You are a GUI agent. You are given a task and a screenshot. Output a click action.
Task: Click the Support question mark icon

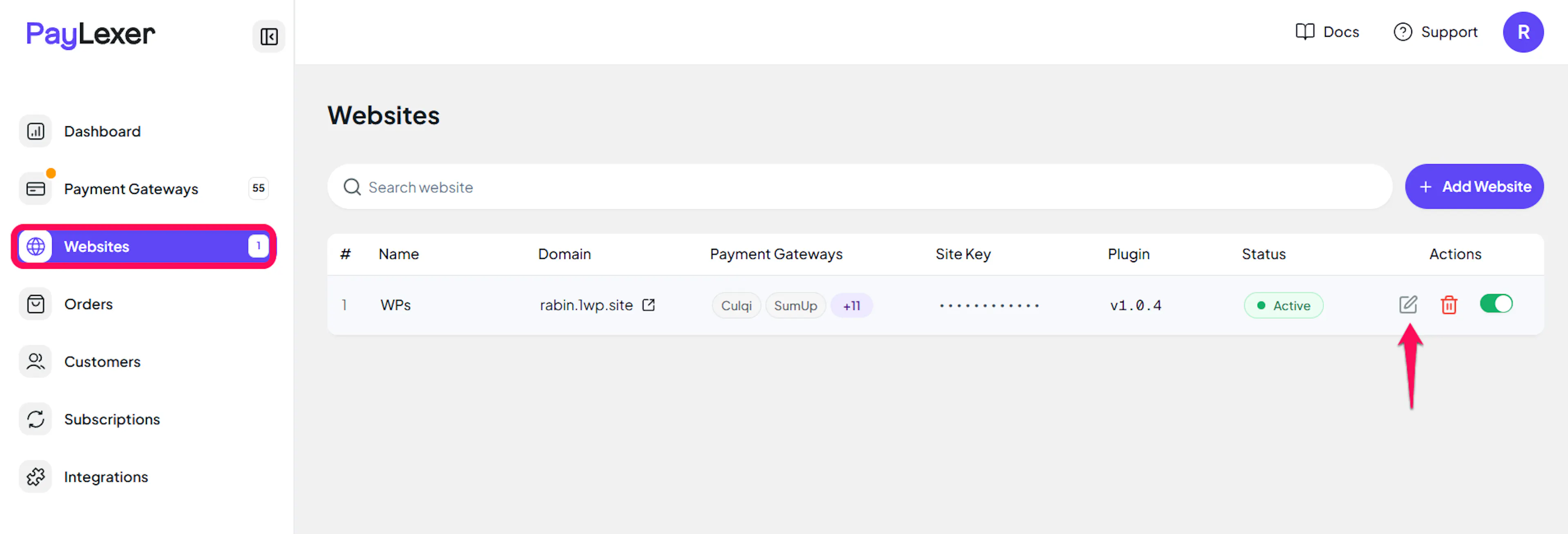pyautogui.click(x=1403, y=31)
